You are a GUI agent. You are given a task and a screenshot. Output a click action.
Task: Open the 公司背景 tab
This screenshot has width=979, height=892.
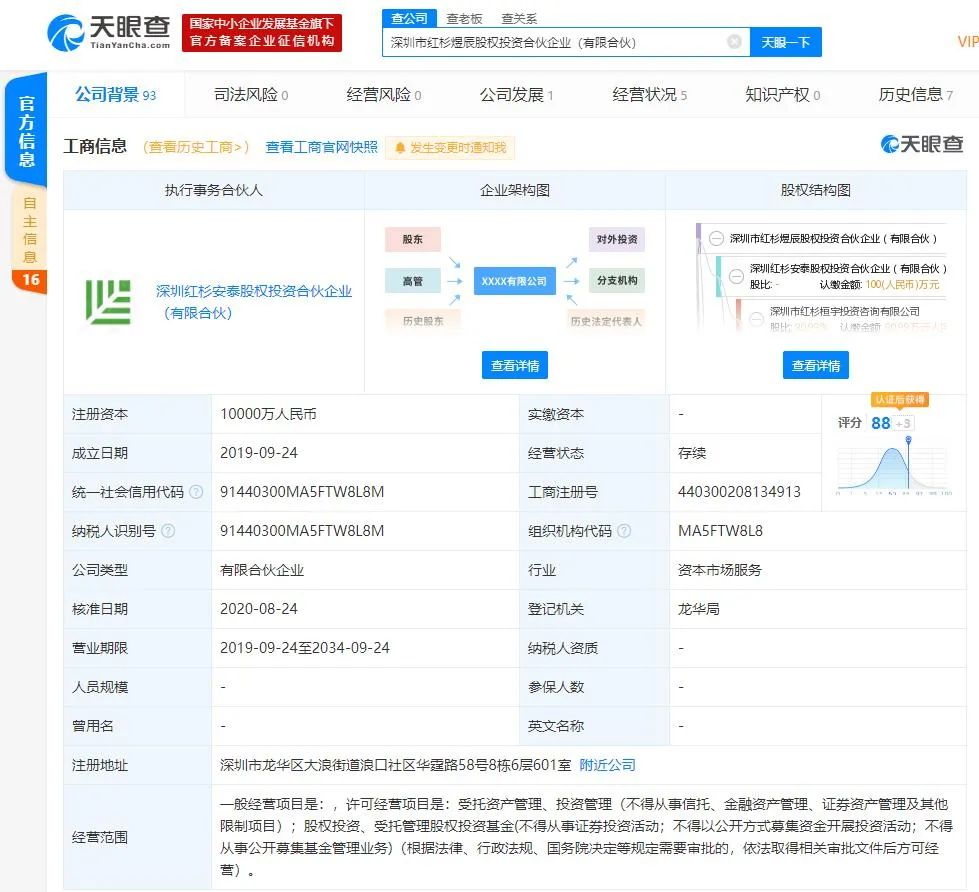[x=116, y=95]
